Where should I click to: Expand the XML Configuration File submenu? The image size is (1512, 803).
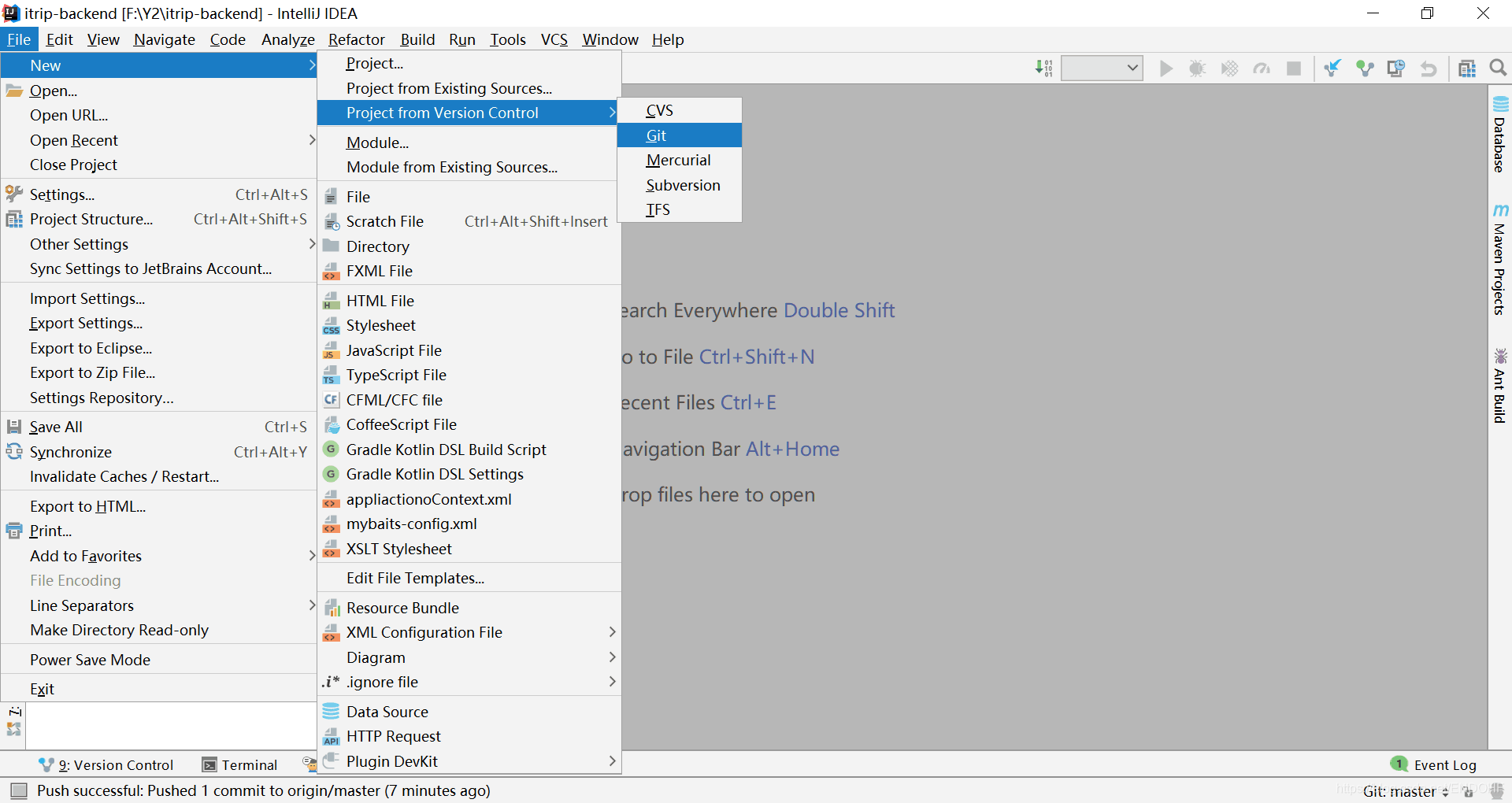coord(469,632)
